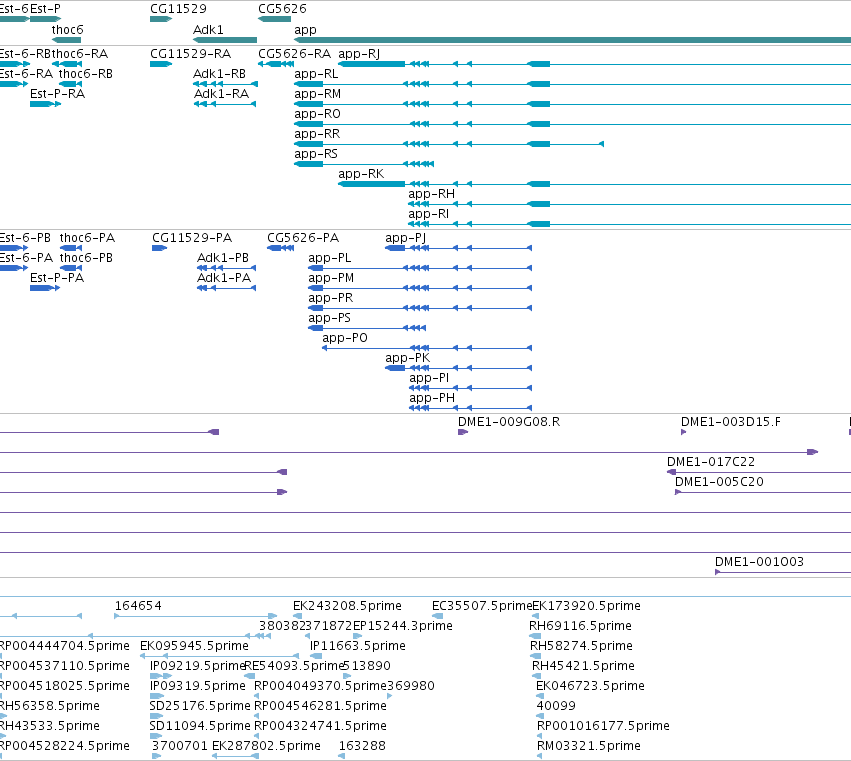Screen dimensions: 851x761
Task: Click protein app-PI label
Action: point(429,378)
